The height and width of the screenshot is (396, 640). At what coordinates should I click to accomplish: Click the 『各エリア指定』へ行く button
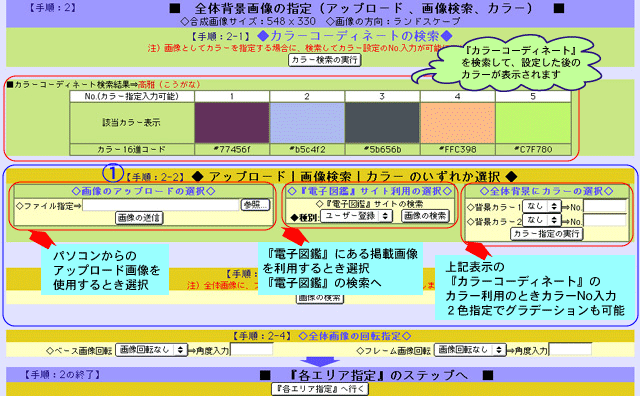(x=320, y=389)
